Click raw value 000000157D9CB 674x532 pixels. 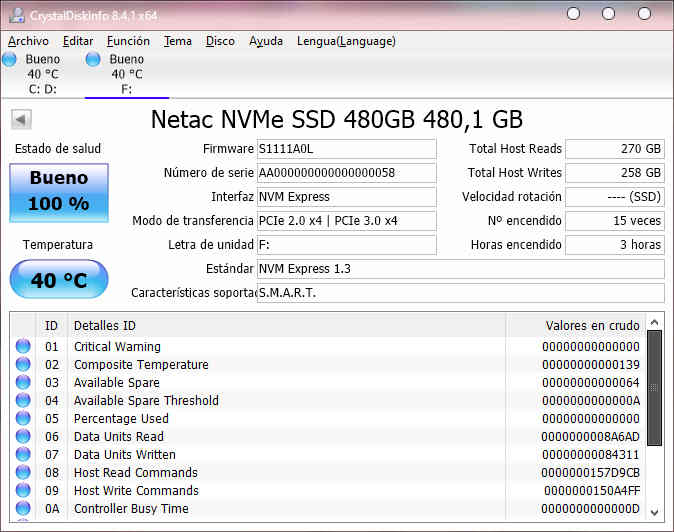click(x=590, y=473)
